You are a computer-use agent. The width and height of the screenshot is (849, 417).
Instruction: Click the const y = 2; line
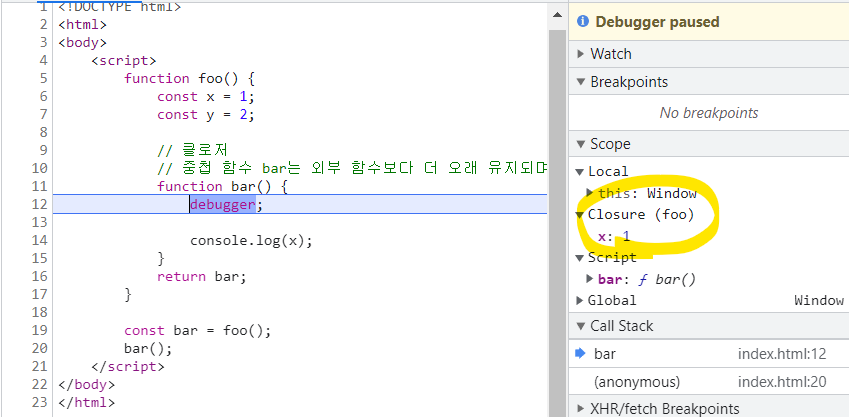click(206, 114)
